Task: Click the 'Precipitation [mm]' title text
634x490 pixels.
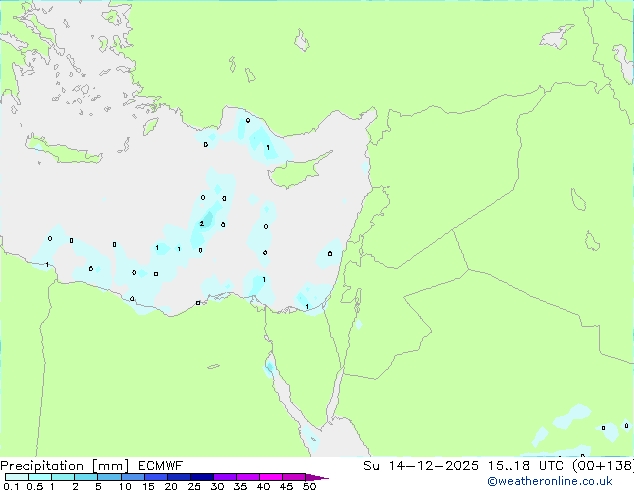Action: (x=65, y=466)
